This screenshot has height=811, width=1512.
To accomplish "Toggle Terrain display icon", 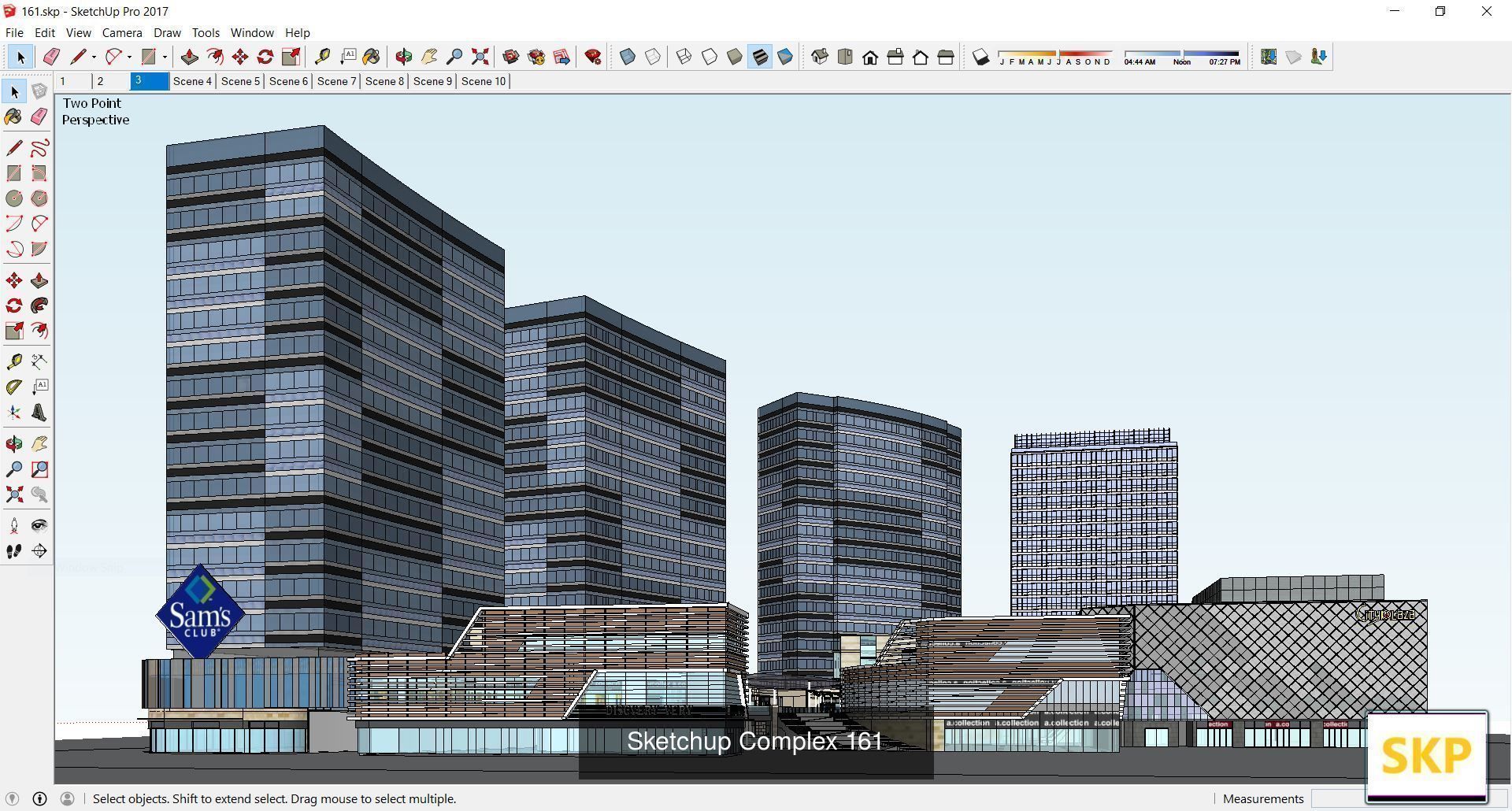I will tap(1294, 57).
